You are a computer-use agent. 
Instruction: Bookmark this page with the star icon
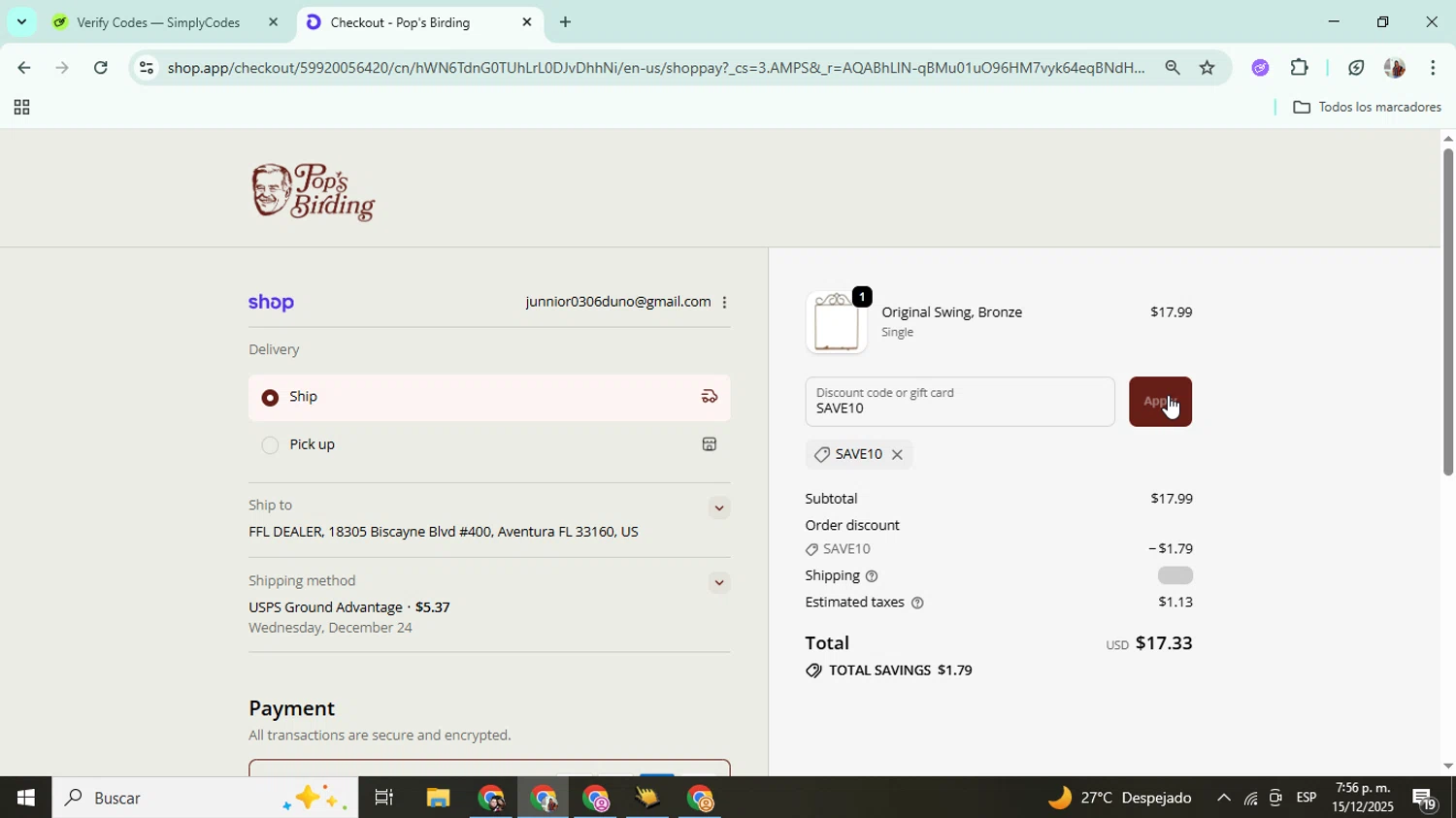point(1207,68)
